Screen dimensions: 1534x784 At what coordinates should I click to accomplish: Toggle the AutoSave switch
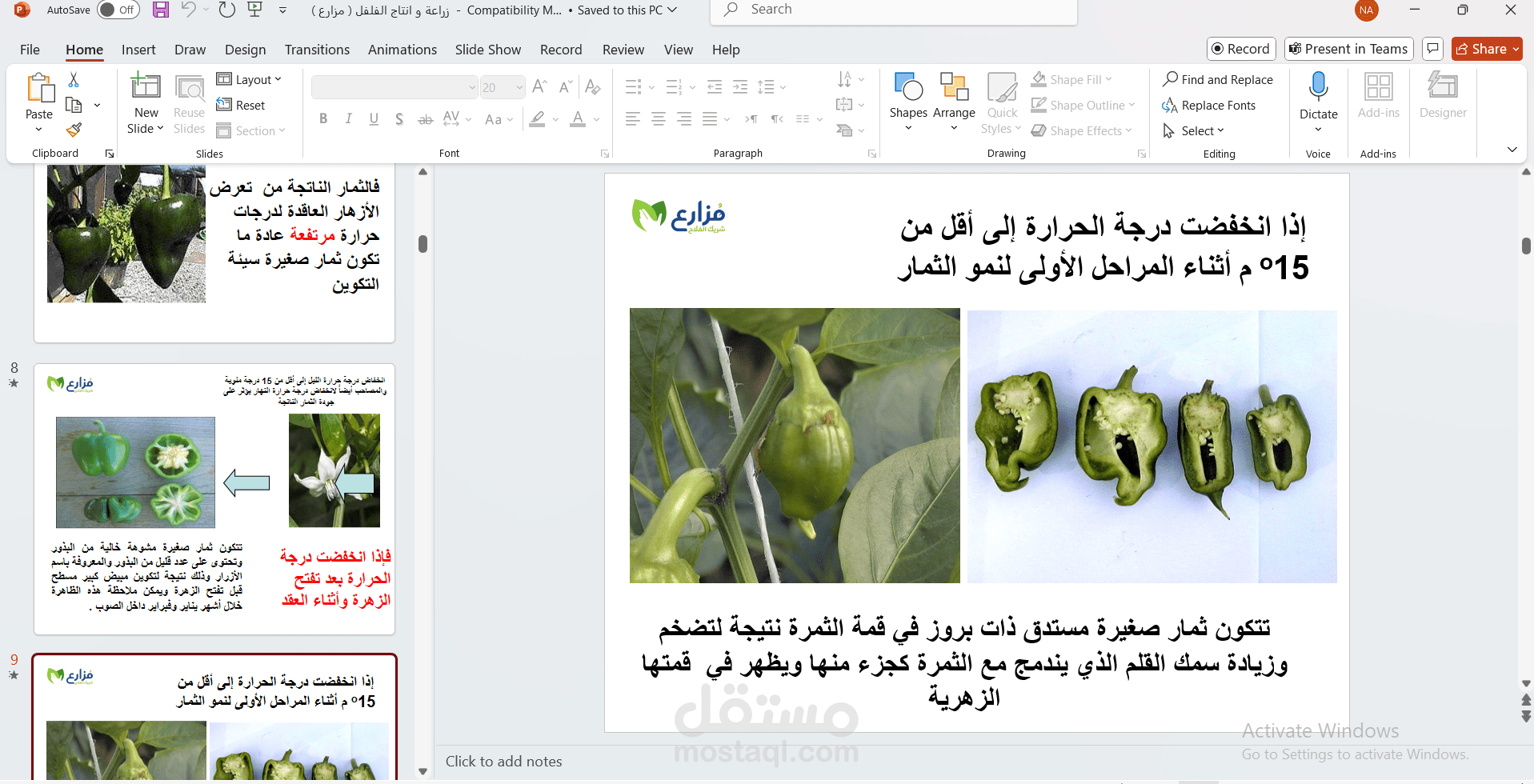click(118, 10)
